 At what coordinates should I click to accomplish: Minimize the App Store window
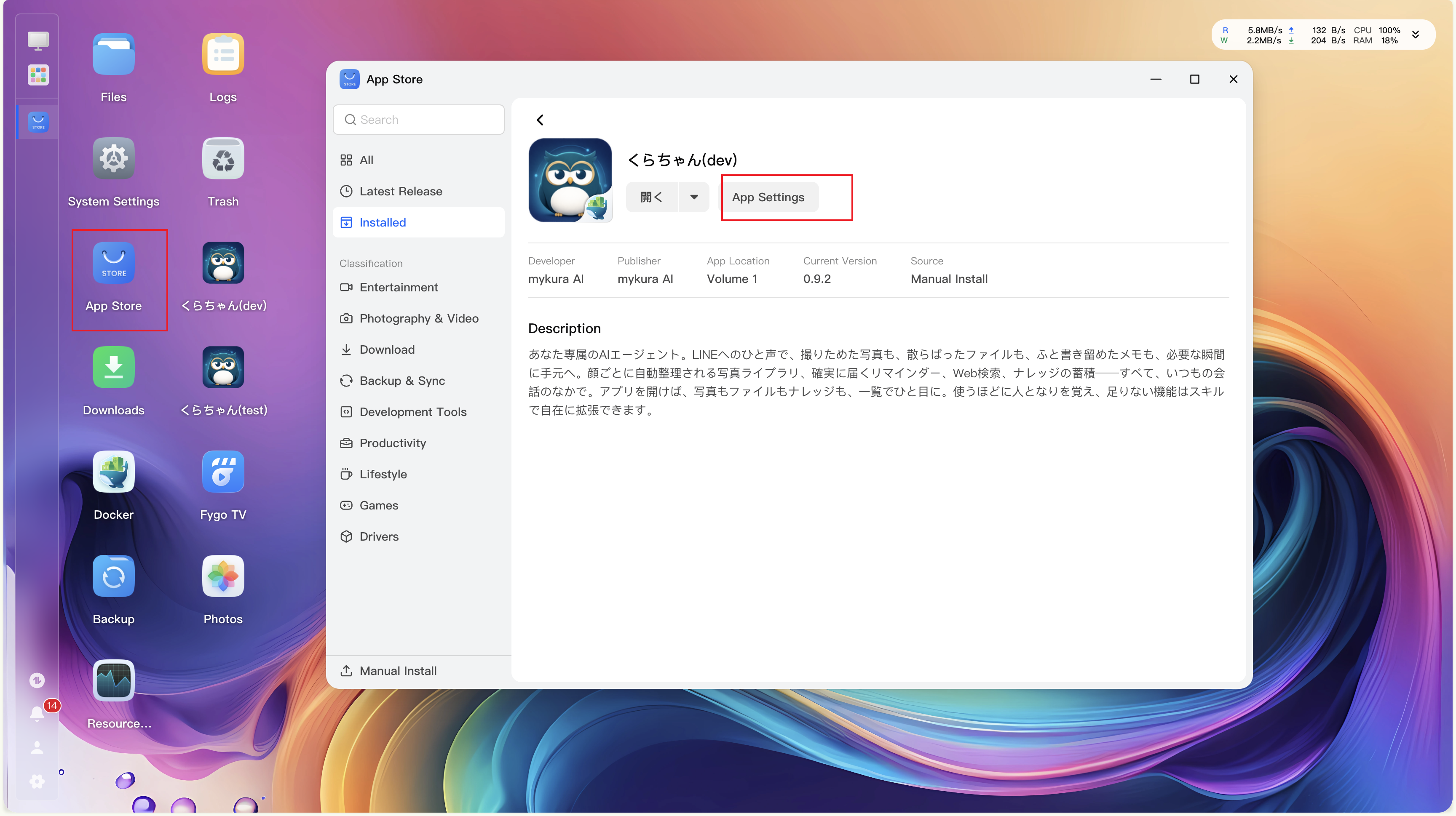(1156, 79)
